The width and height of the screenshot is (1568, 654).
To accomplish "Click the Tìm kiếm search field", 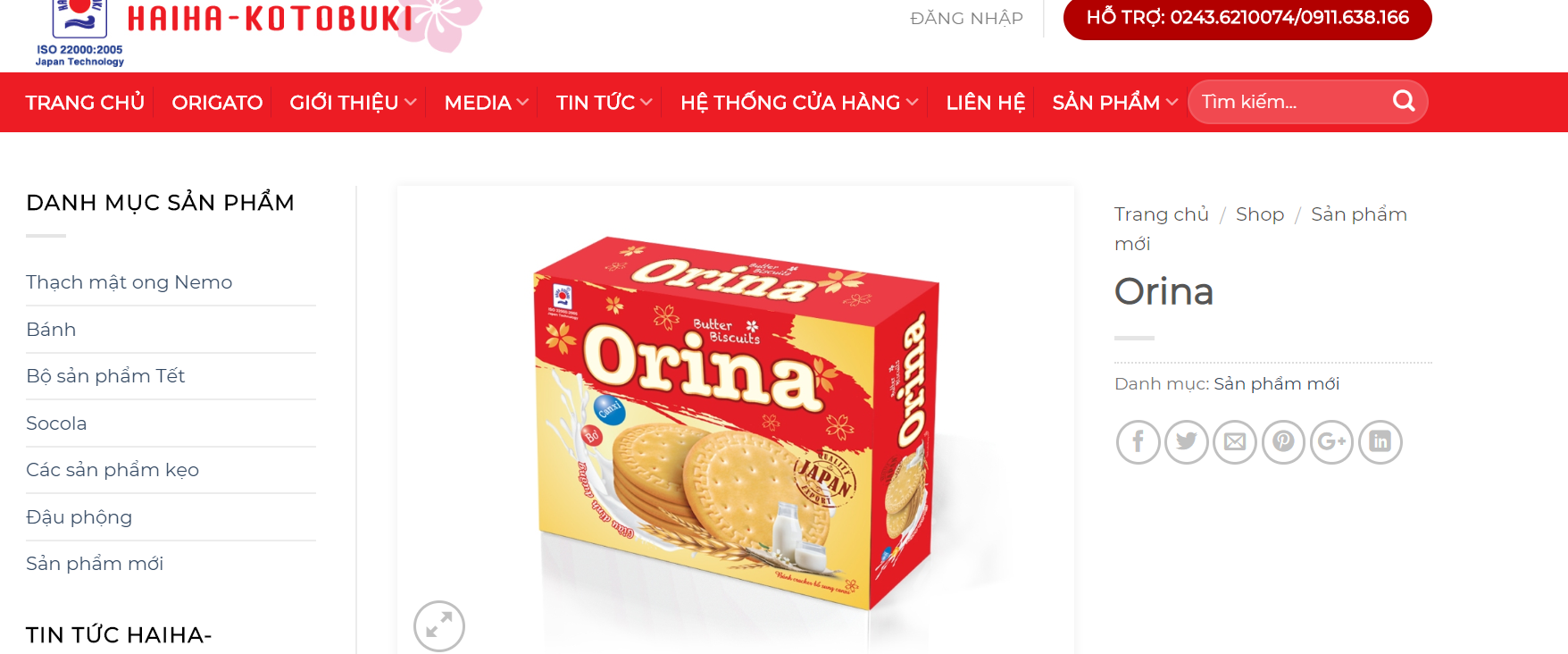I will [x=1290, y=102].
